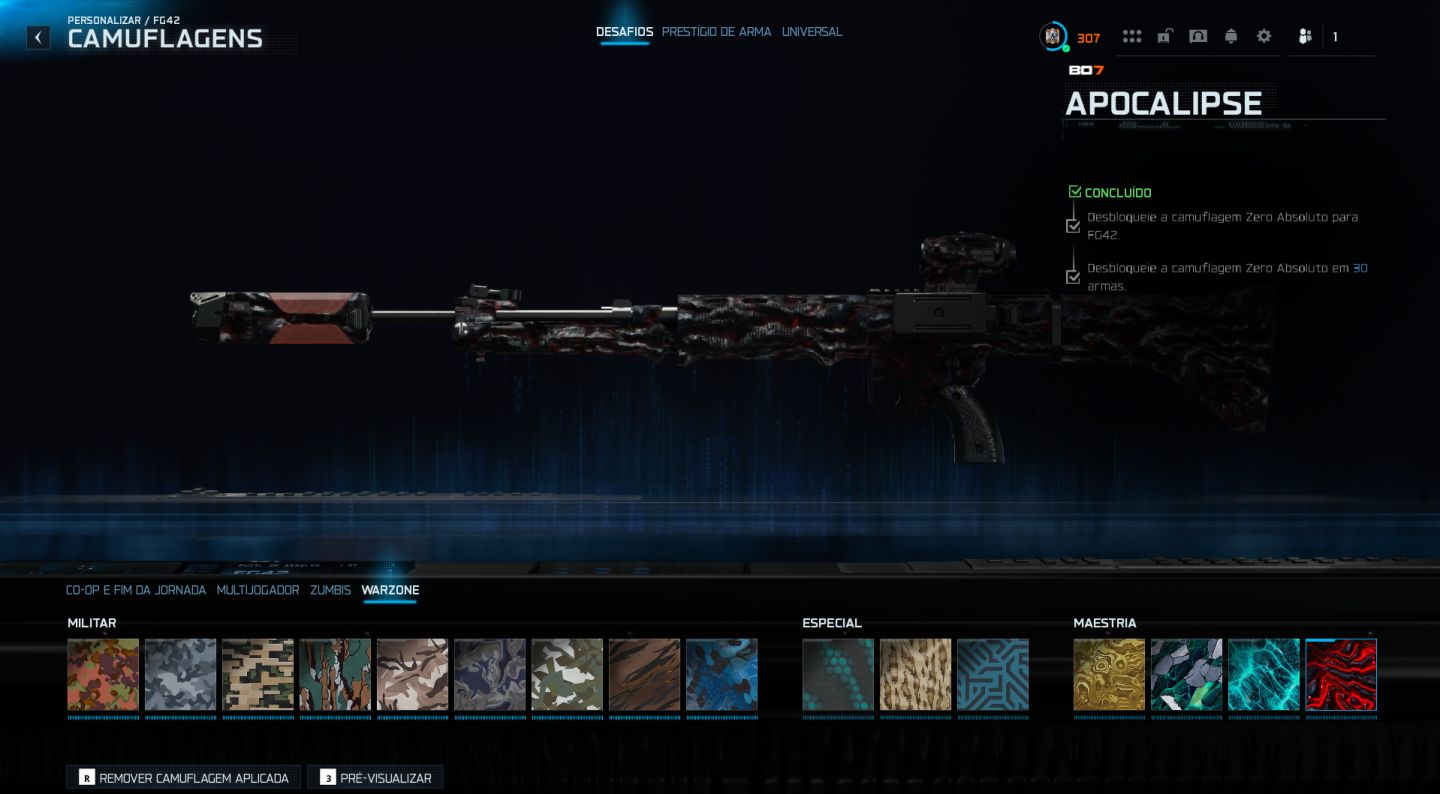Toggle the Zero Absoluto for FG42 challenge checkbox
The height and width of the screenshot is (794, 1440).
point(1073,226)
